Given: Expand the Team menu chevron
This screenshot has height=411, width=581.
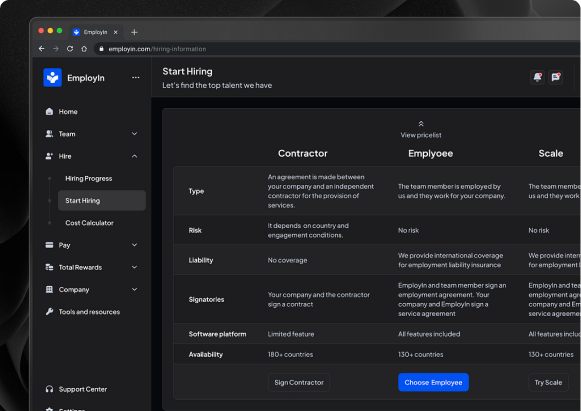Looking at the screenshot, I should click(135, 134).
